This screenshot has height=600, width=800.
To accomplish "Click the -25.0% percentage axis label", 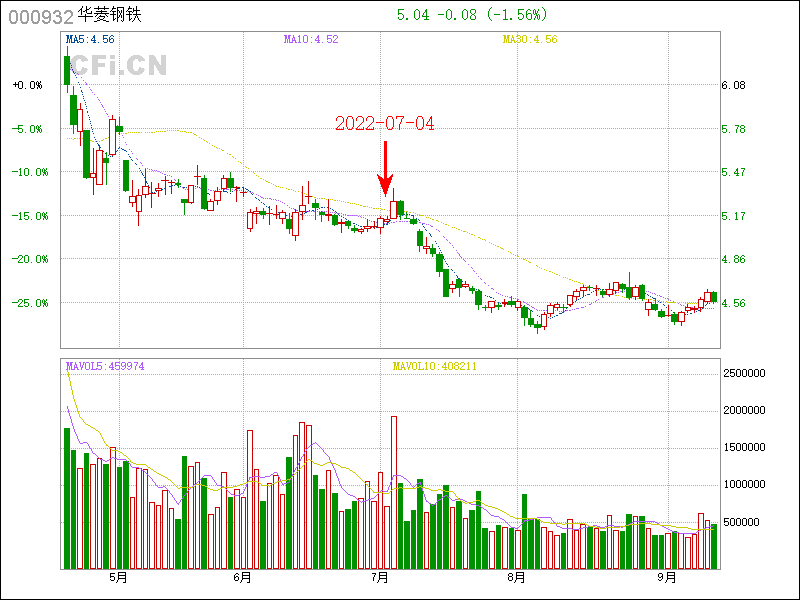I will (x=27, y=302).
